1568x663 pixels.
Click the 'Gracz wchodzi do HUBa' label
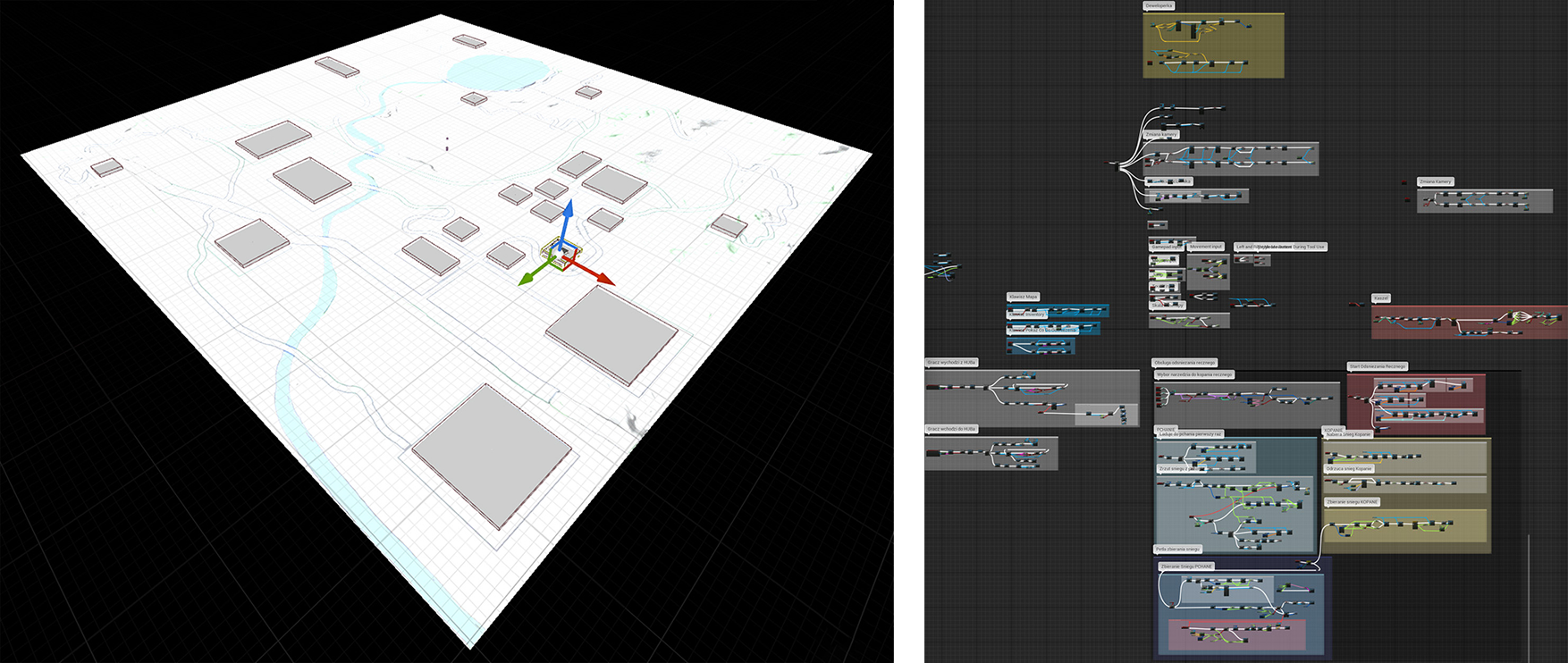(952, 429)
